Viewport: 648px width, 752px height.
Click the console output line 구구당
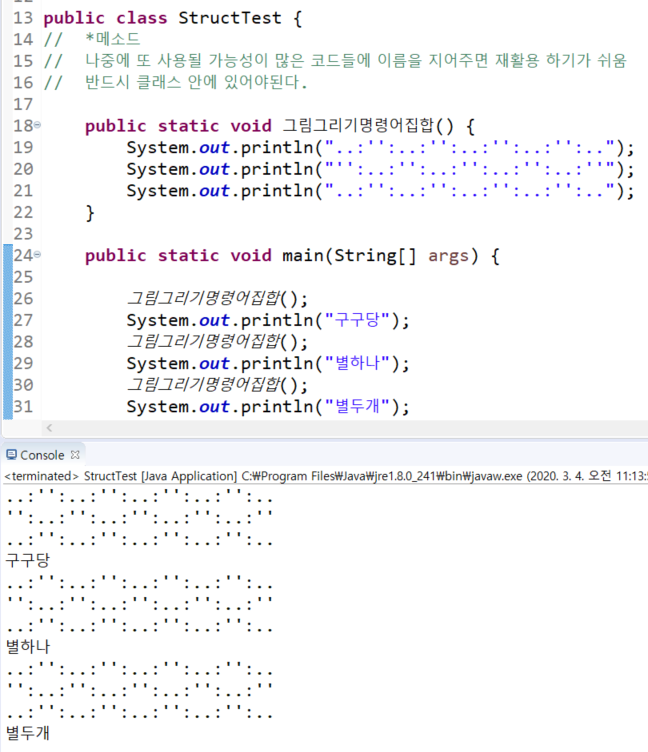28,560
